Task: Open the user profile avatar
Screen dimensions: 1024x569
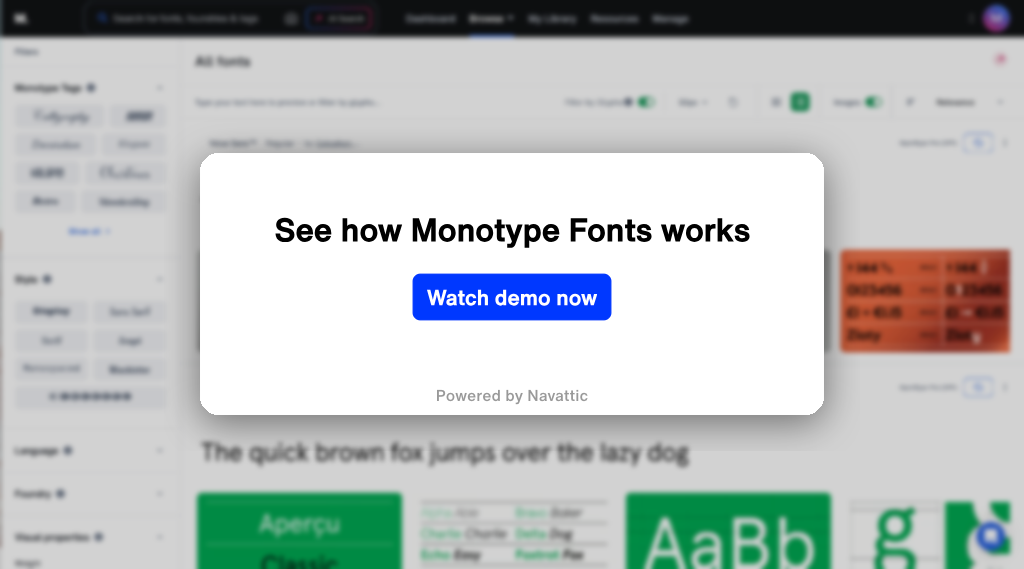Action: (x=996, y=18)
